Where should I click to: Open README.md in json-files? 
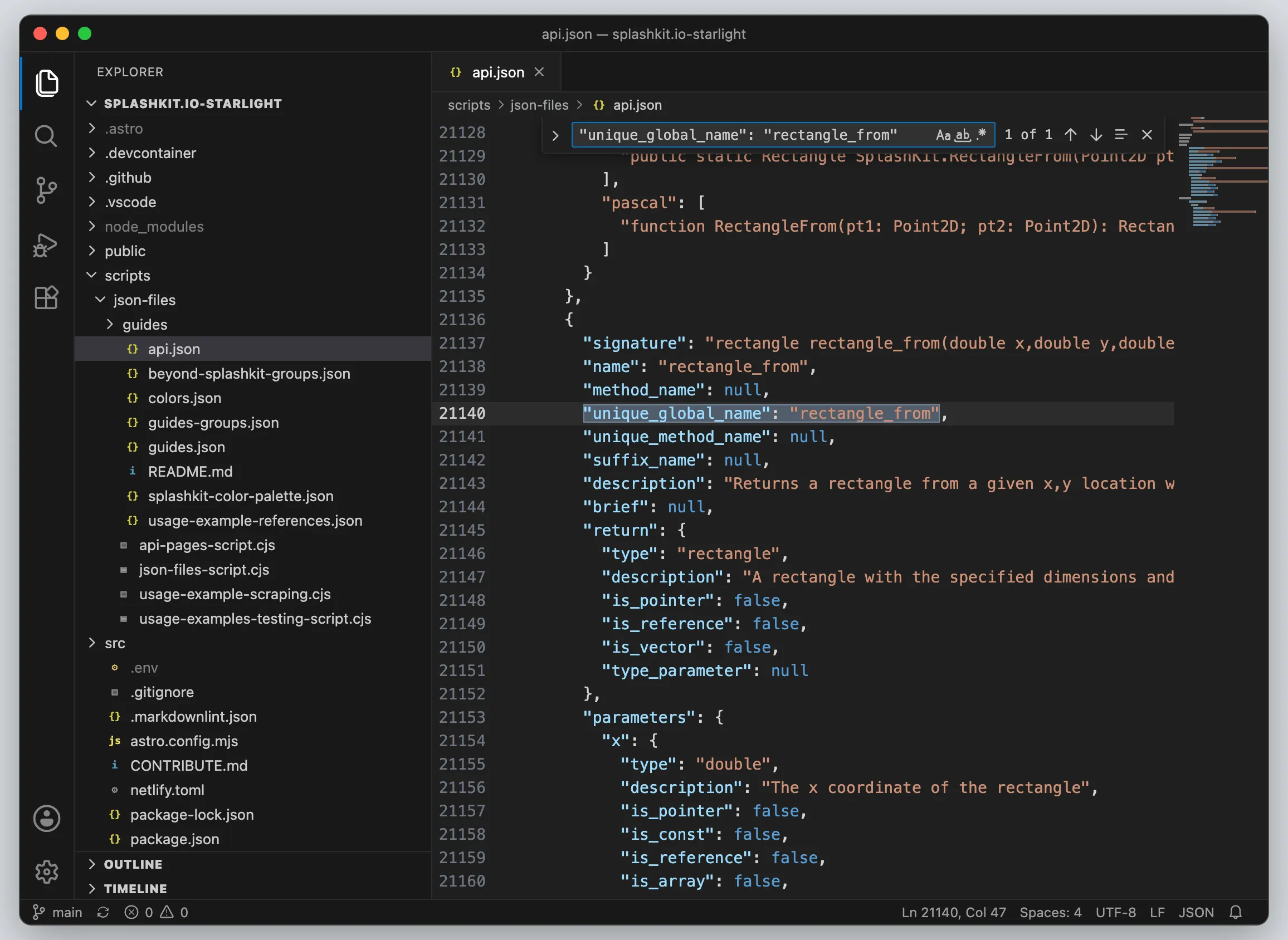(253, 471)
